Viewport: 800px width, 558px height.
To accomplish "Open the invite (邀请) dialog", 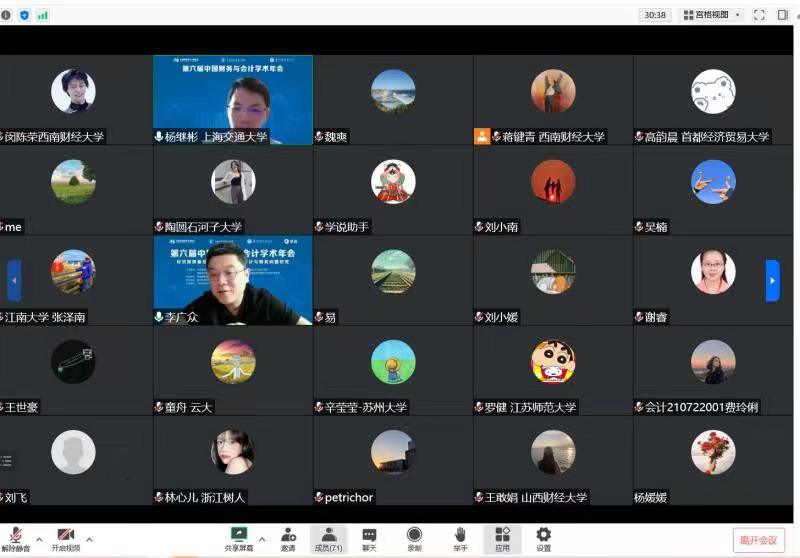I will coord(288,538).
